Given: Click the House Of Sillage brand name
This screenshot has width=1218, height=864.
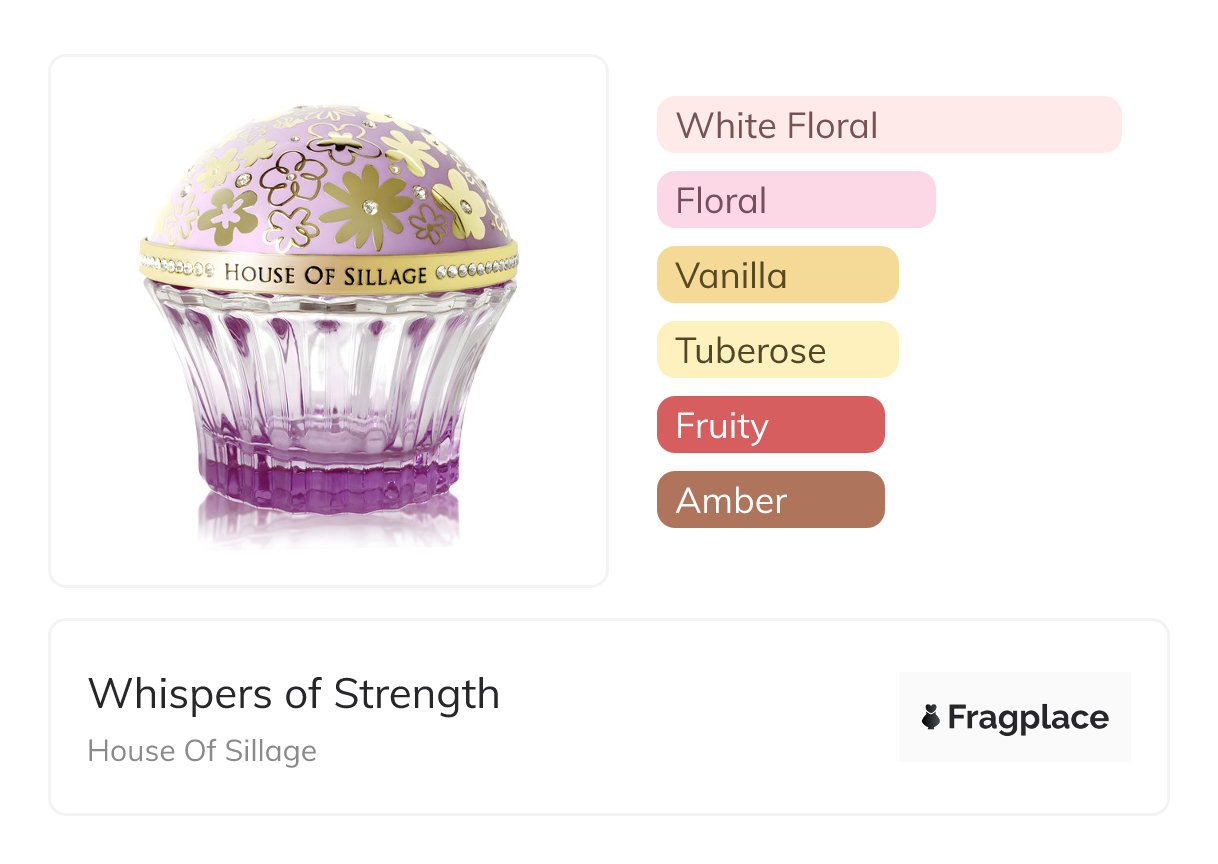Looking at the screenshot, I should coord(202,751).
